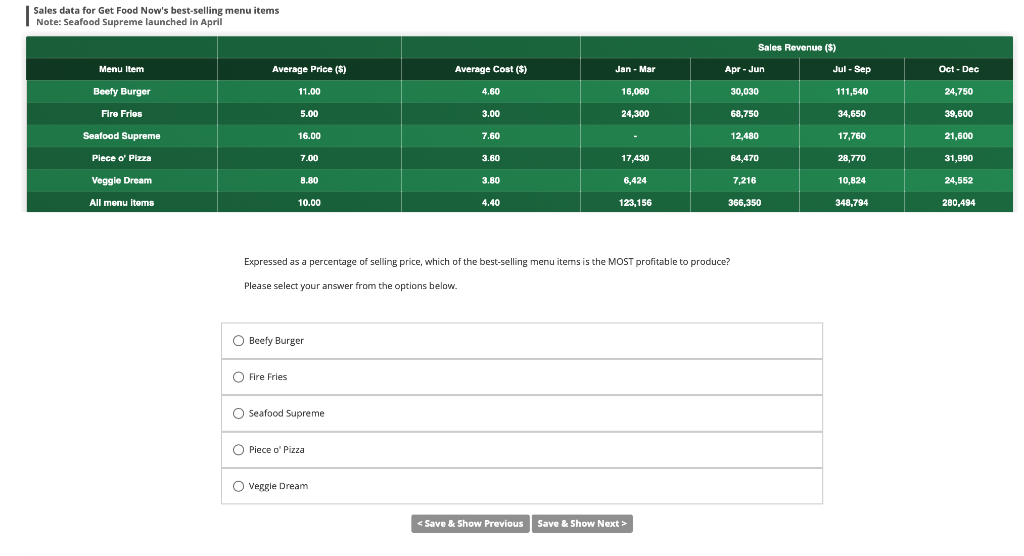Click the Sales Revenue ($) header cell

click(796, 47)
